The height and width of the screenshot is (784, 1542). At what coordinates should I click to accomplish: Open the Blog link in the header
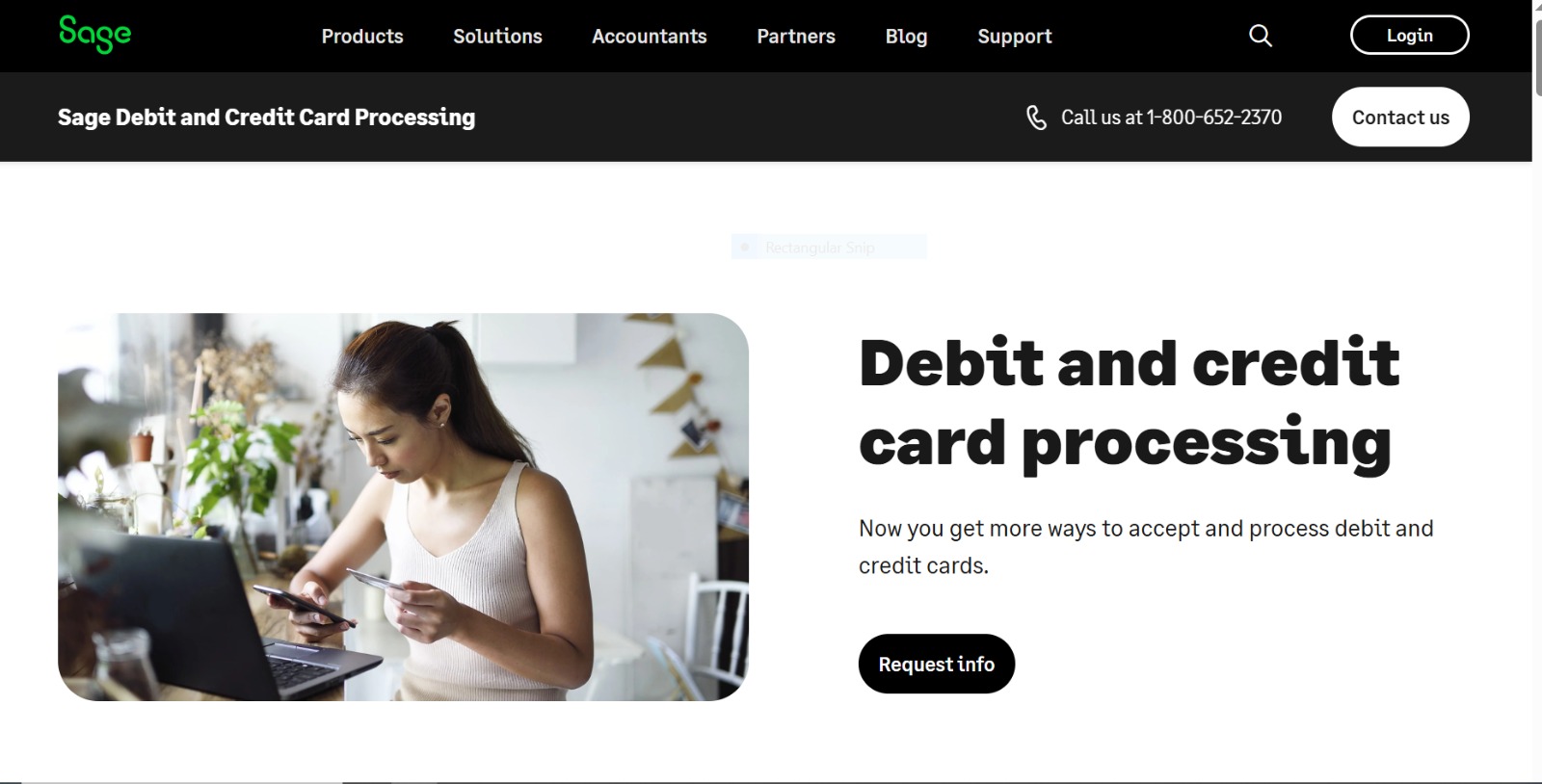(x=906, y=36)
